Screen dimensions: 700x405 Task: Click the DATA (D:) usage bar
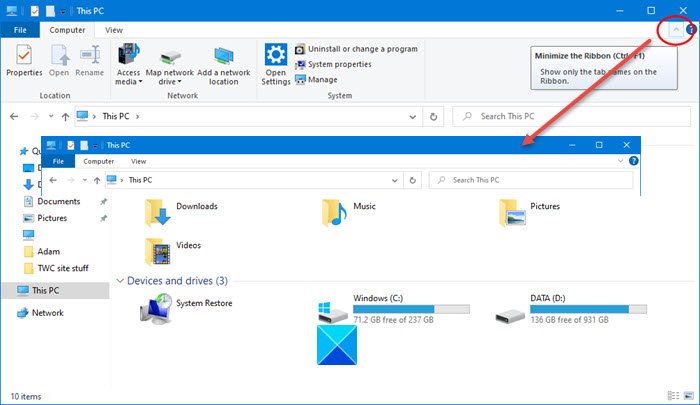(x=588, y=309)
